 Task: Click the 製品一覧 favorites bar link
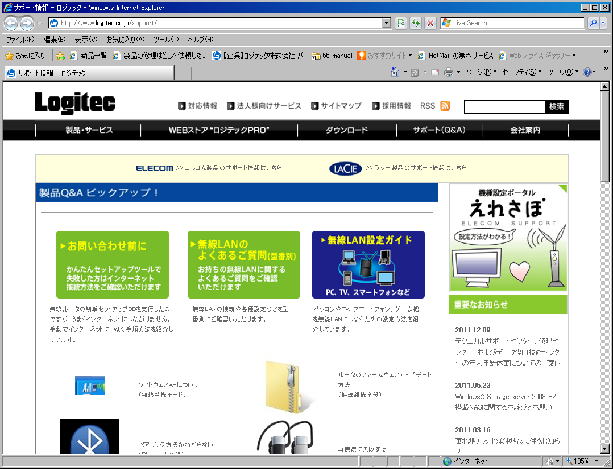pos(88,56)
